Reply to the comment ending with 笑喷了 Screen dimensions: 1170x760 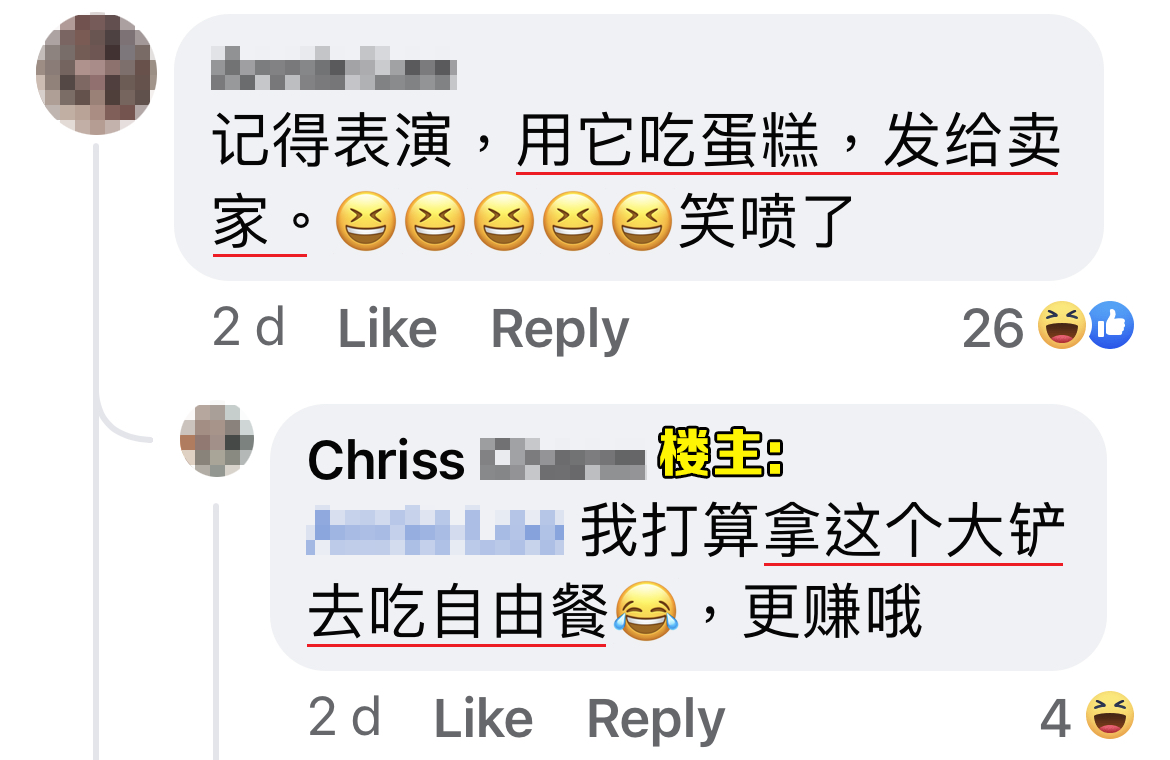tap(560, 329)
